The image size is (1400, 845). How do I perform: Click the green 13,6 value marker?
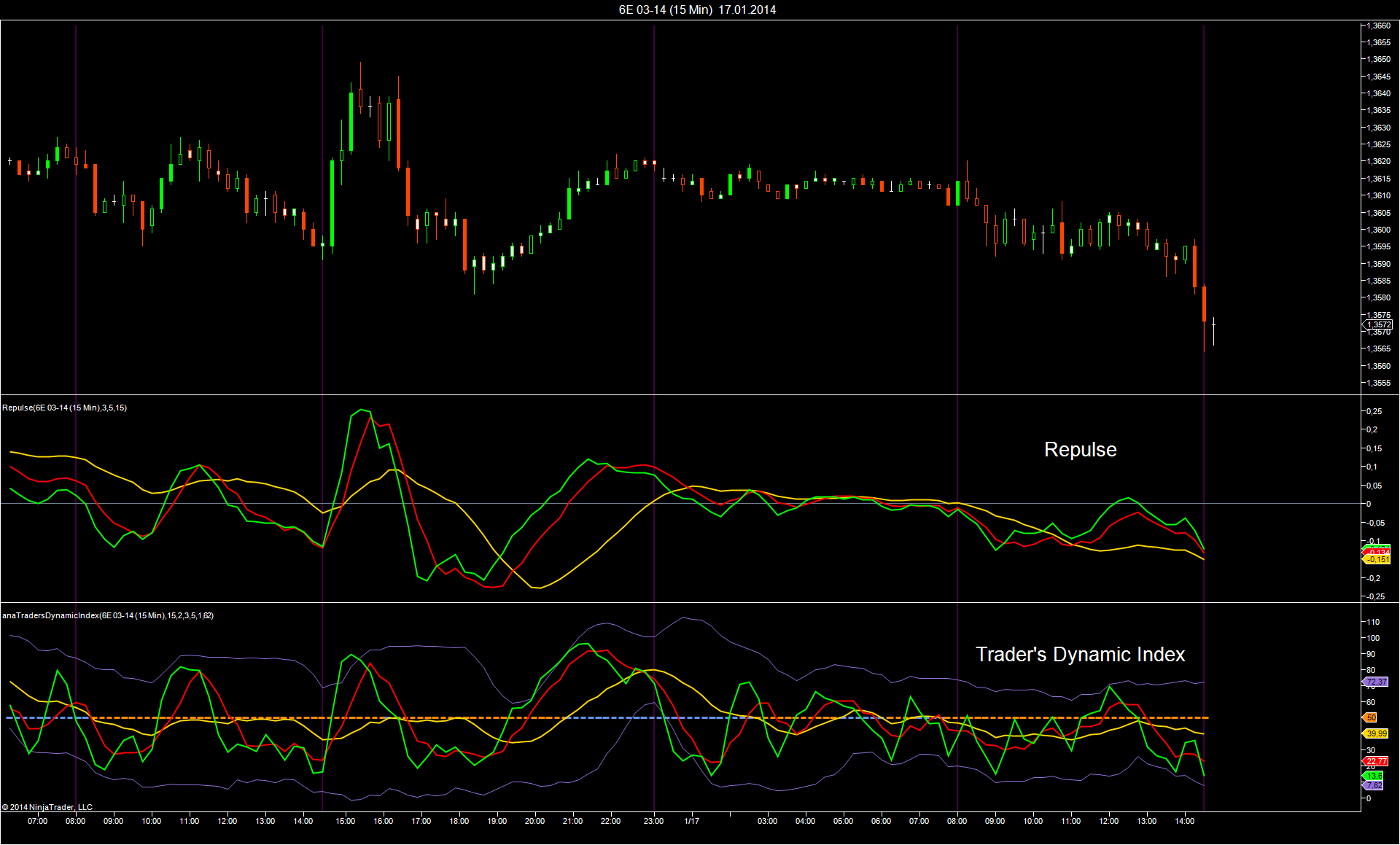[x=1374, y=776]
